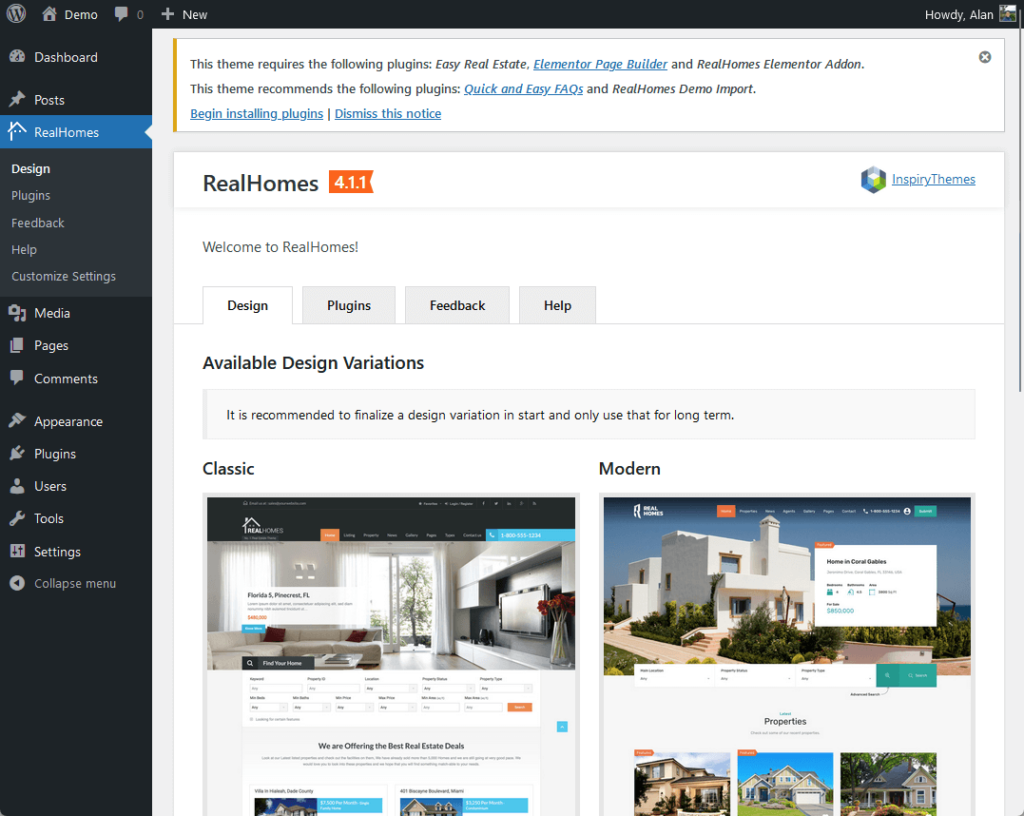Click the New plus icon
Screen dimensions: 1024x816
click(x=167, y=14)
